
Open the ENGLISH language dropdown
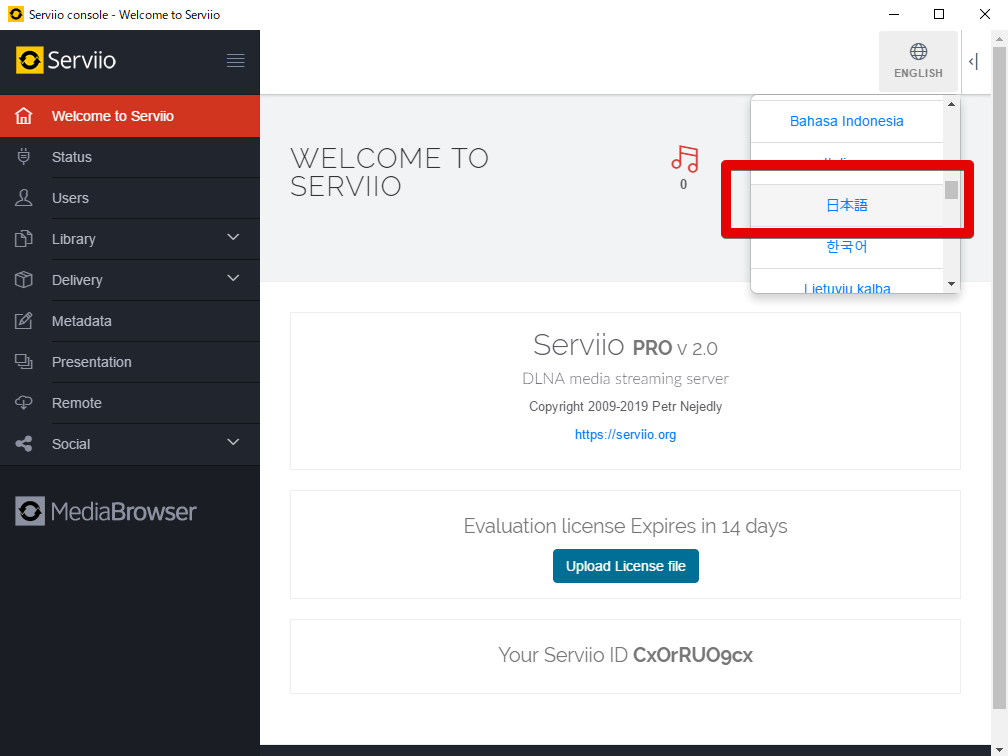(x=919, y=62)
